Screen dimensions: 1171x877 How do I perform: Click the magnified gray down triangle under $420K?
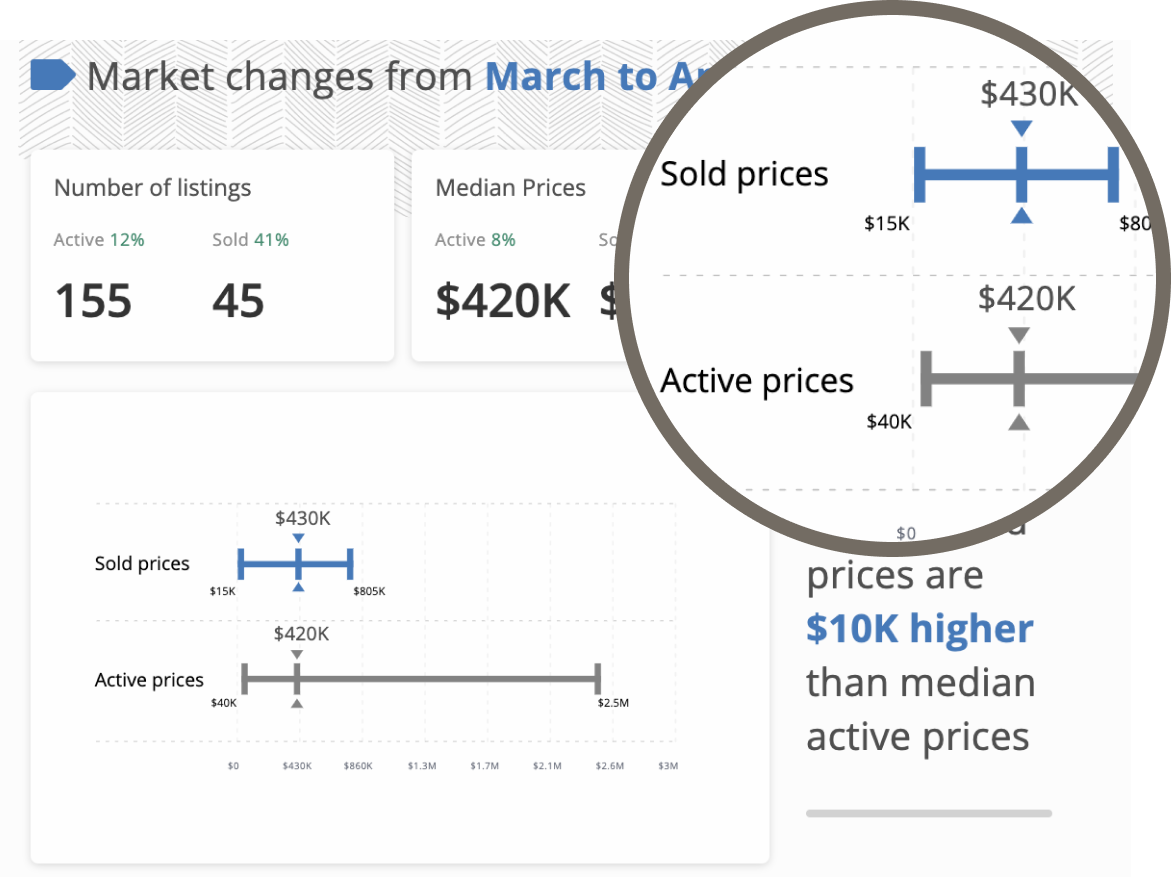click(x=1018, y=335)
